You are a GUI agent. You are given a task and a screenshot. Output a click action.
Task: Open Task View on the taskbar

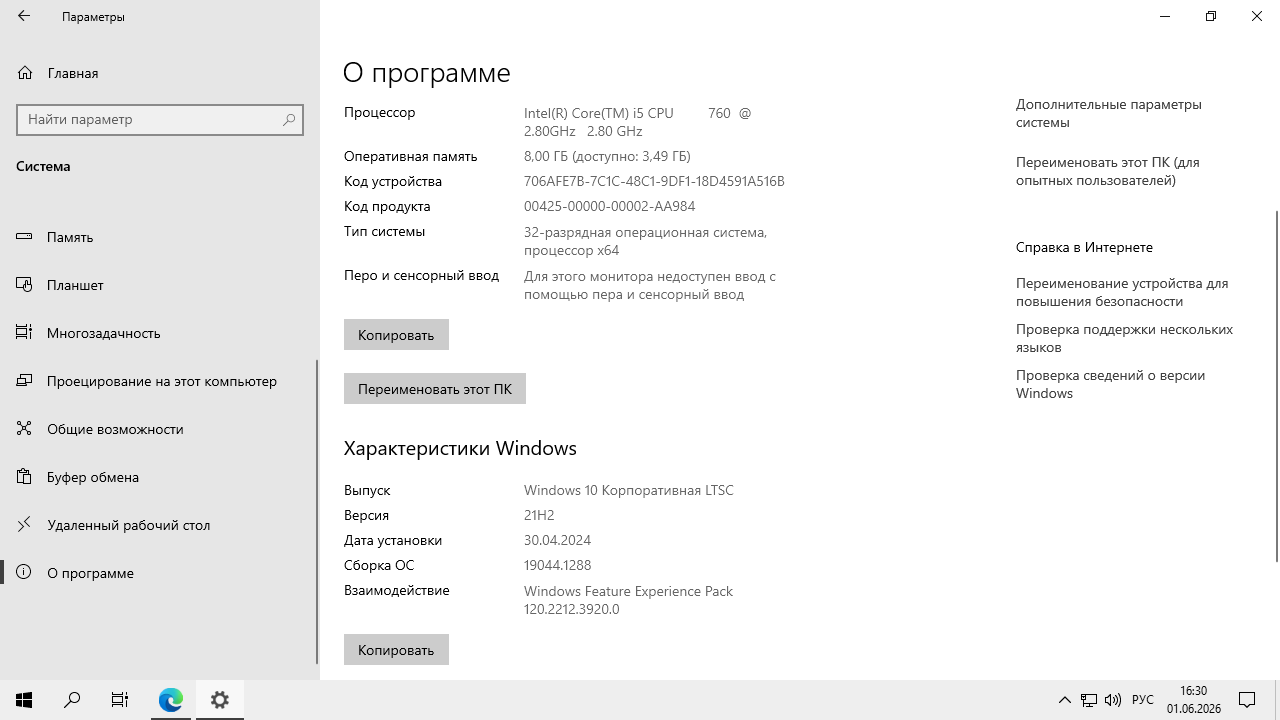pyautogui.click(x=120, y=700)
